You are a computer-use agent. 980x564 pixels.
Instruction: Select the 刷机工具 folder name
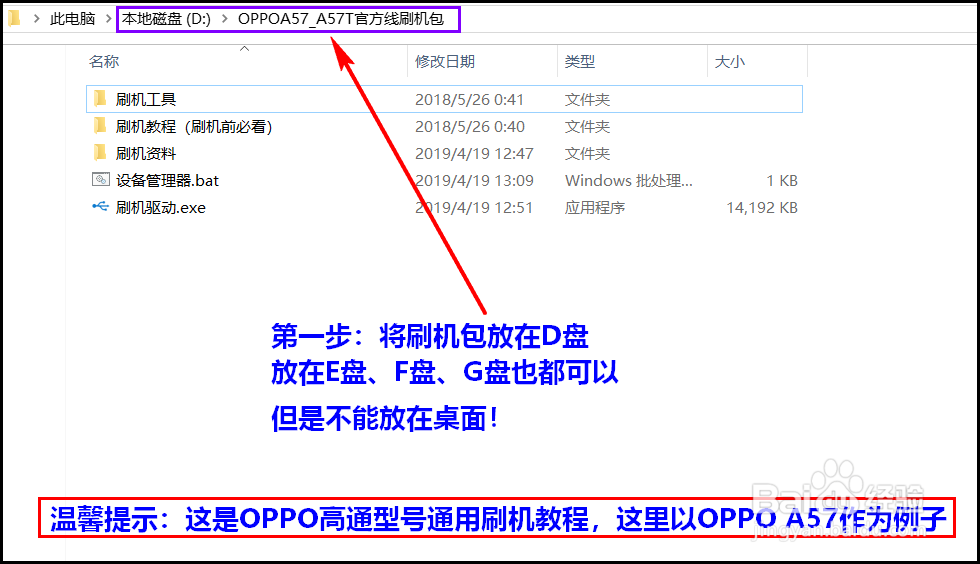(146, 99)
